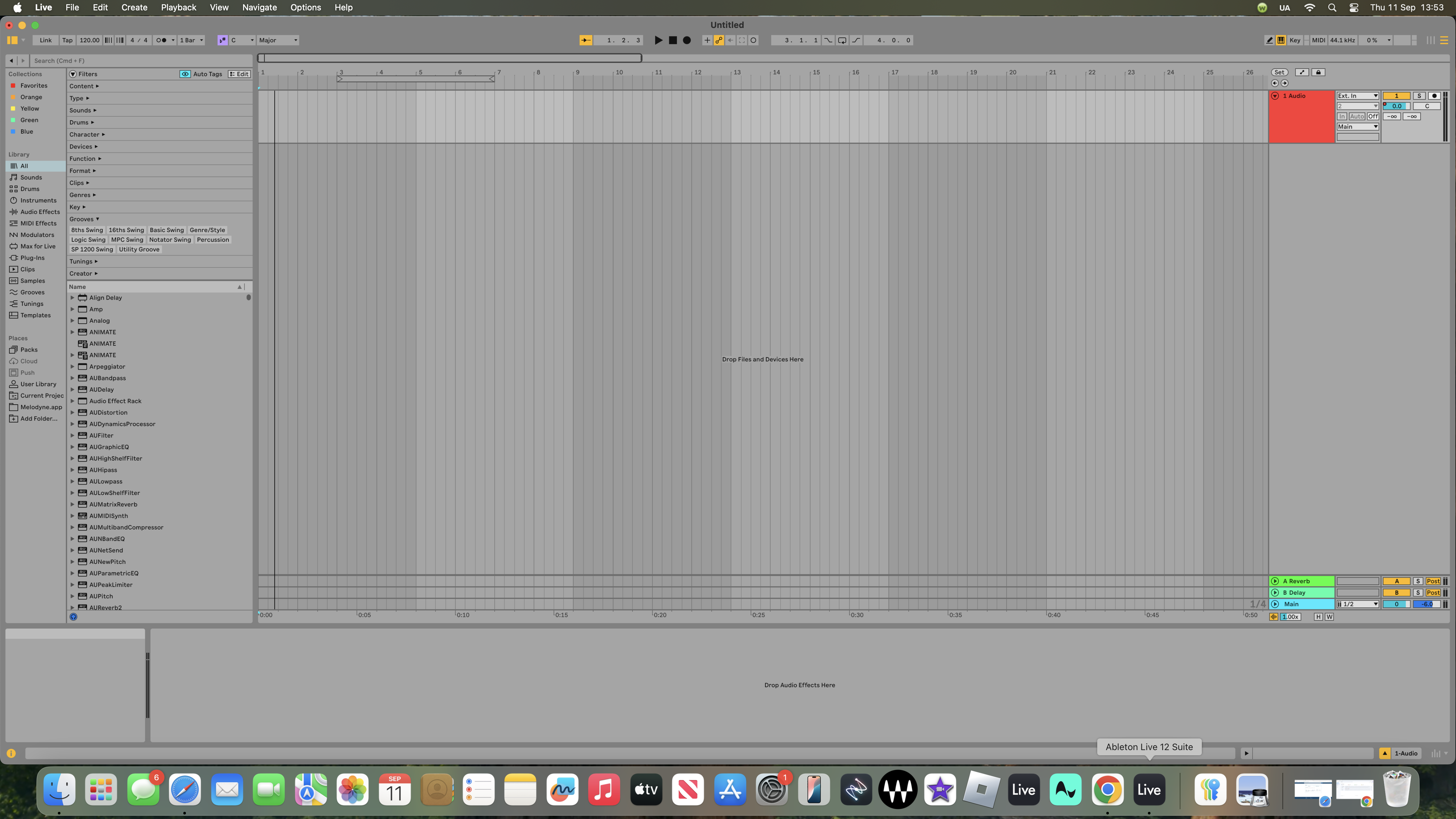The height and width of the screenshot is (819, 1456).
Task: Toggle the Computer MIDI Keyboard icon
Action: pos(1281,40)
